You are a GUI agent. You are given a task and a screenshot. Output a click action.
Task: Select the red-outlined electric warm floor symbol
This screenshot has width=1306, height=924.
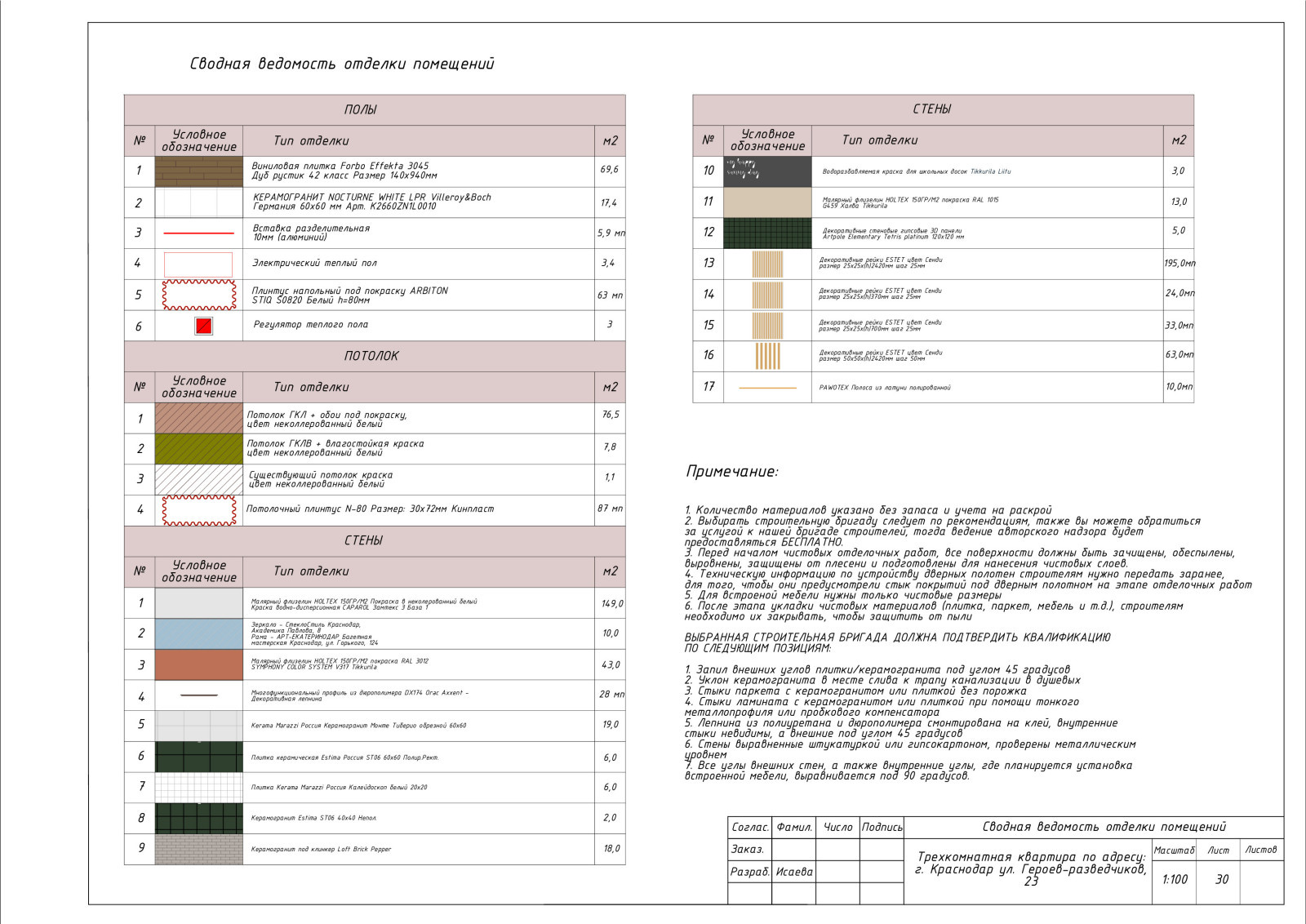[198, 264]
